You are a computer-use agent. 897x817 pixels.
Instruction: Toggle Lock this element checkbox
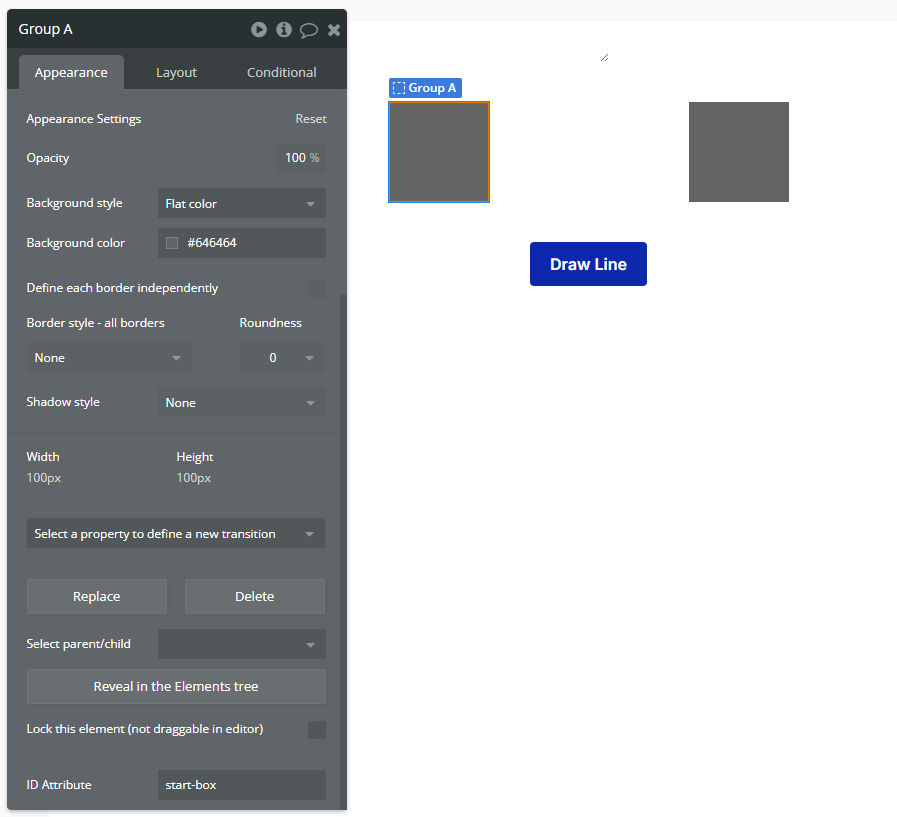[x=317, y=729]
